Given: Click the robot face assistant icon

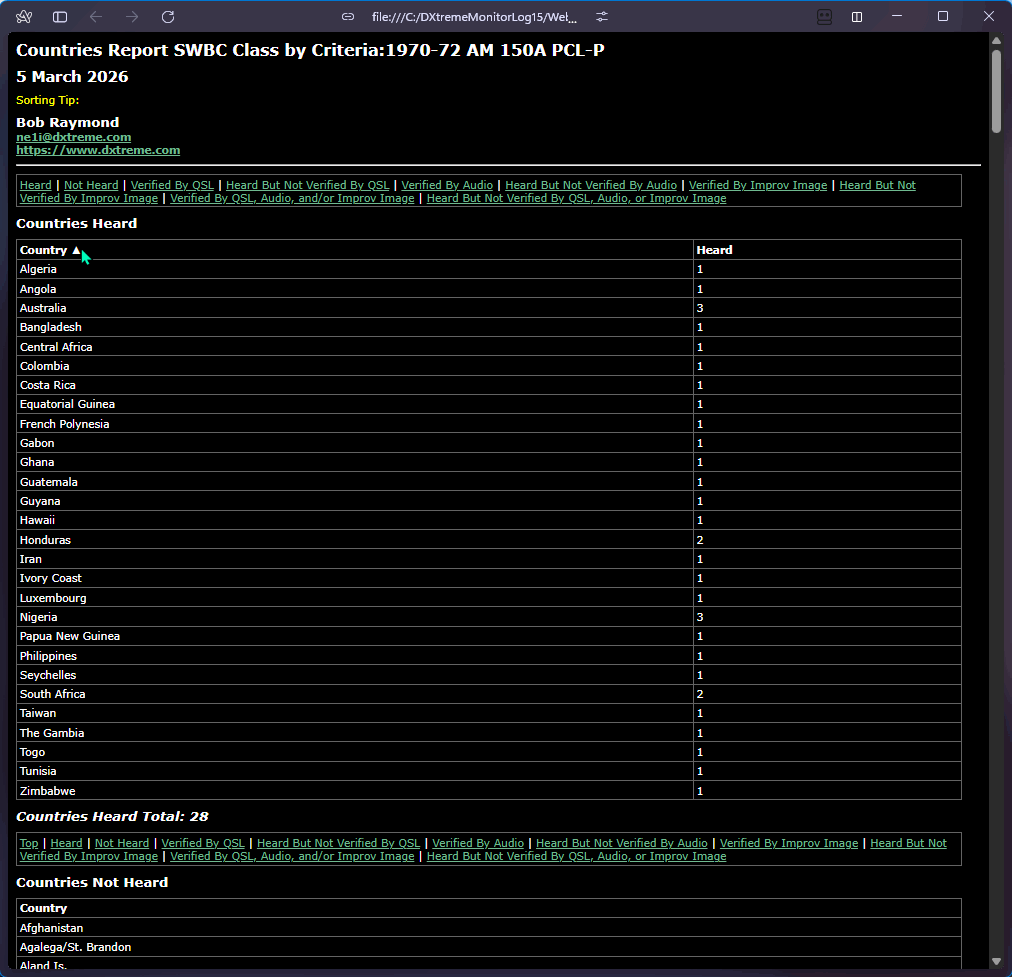Looking at the screenshot, I should pyautogui.click(x=824, y=17).
